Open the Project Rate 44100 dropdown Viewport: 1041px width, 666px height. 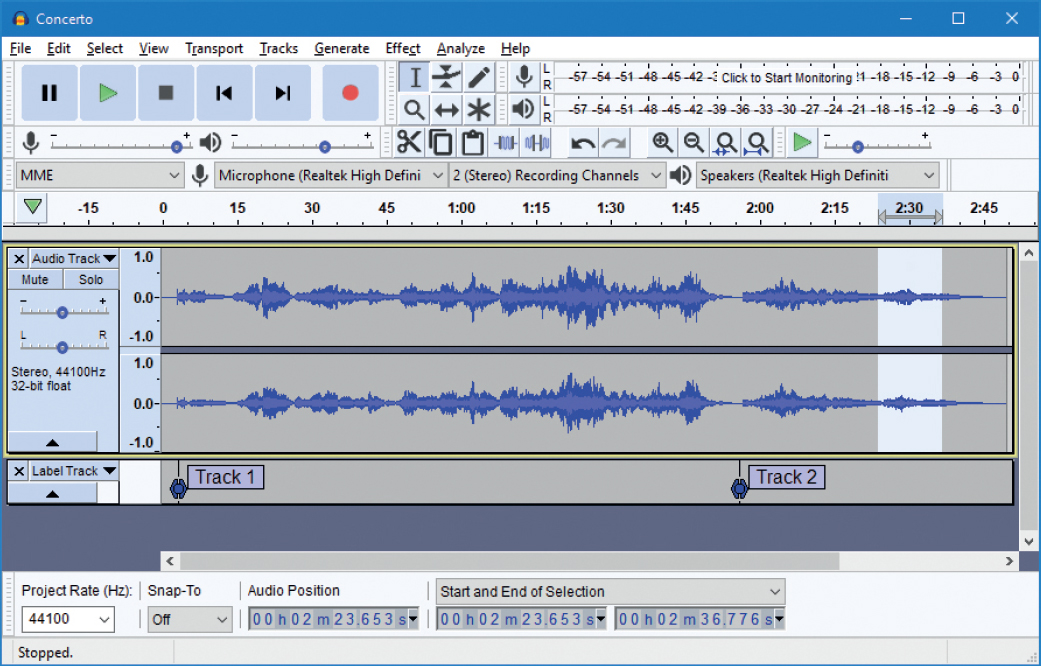(x=68, y=619)
